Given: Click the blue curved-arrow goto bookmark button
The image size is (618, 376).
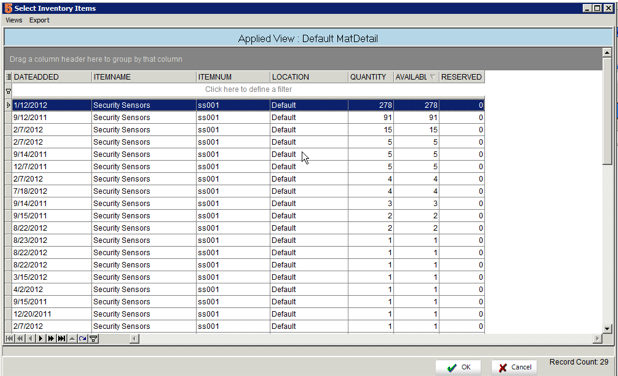Looking at the screenshot, I should [82, 339].
